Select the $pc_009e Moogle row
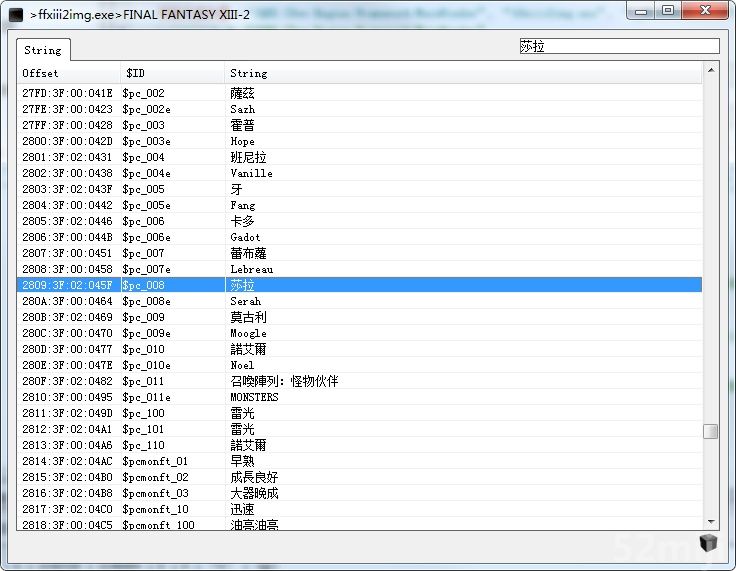This screenshot has height=571, width=736. coord(360,333)
